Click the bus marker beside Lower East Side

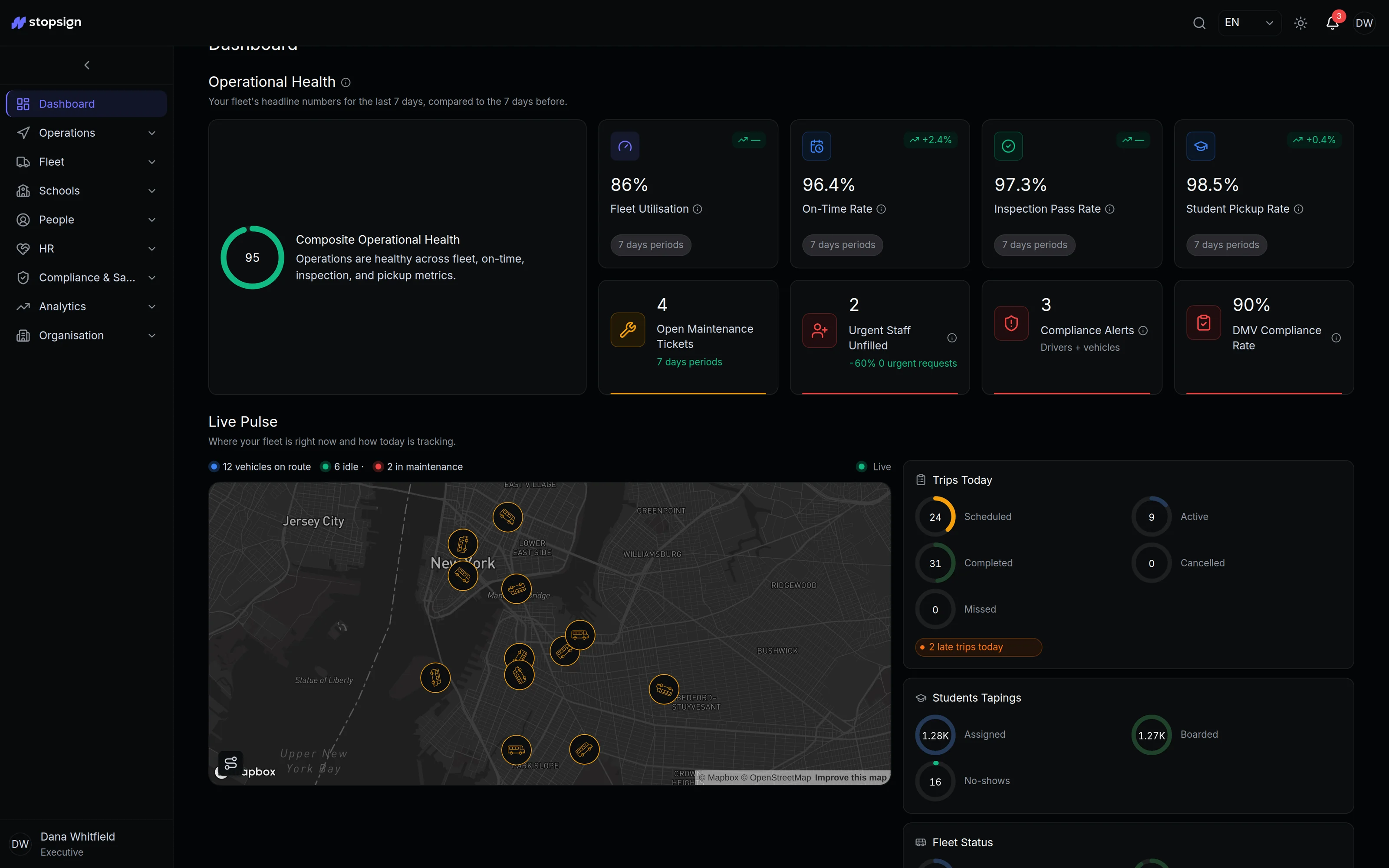pos(507,516)
